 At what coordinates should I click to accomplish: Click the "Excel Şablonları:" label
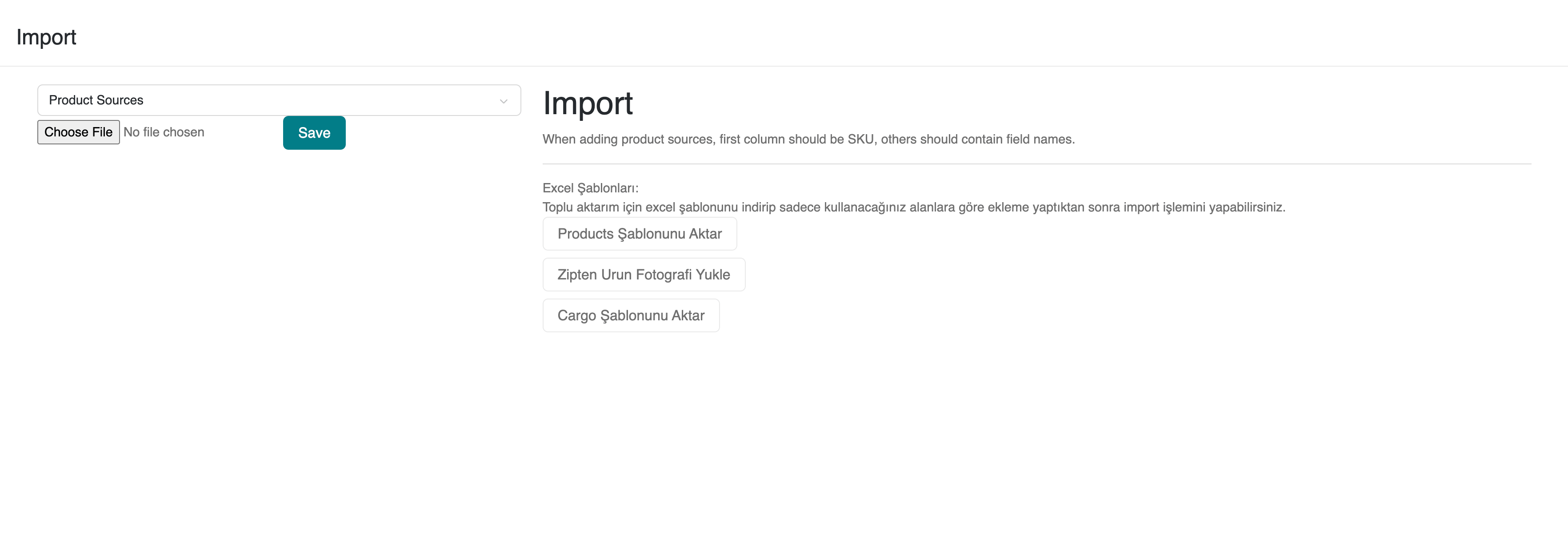[x=590, y=188]
